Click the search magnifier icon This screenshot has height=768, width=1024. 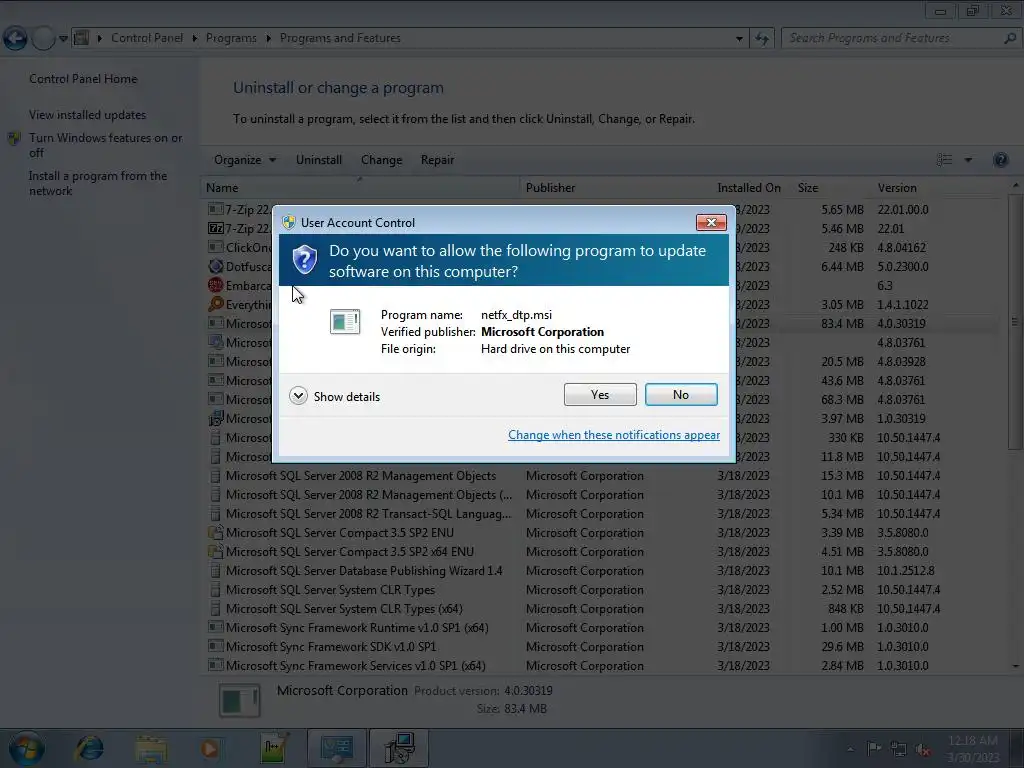(1010, 39)
